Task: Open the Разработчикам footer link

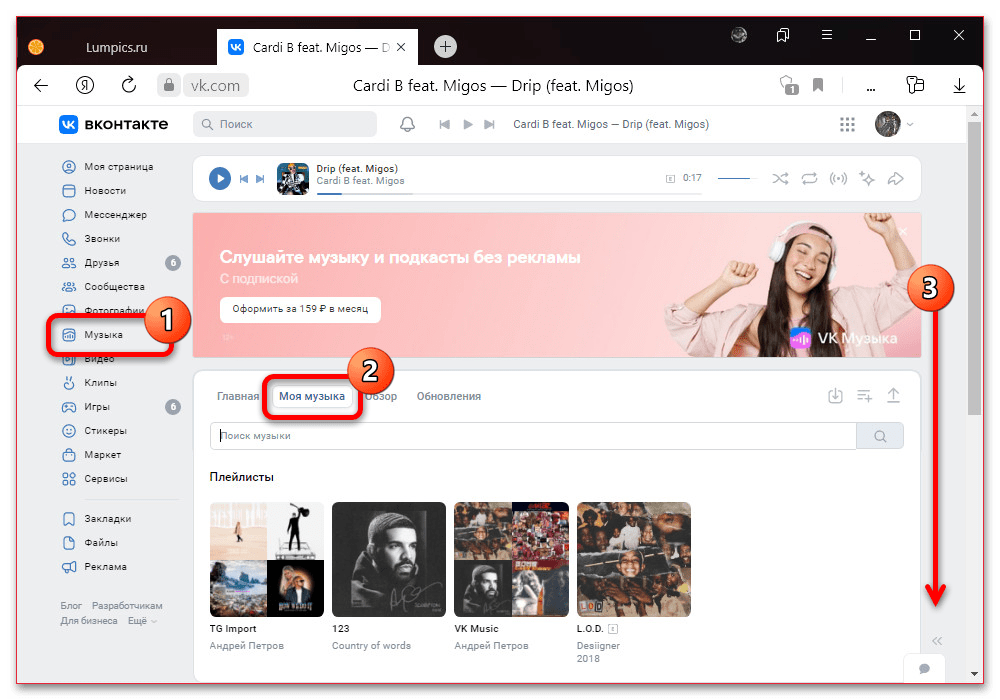Action: tap(127, 606)
